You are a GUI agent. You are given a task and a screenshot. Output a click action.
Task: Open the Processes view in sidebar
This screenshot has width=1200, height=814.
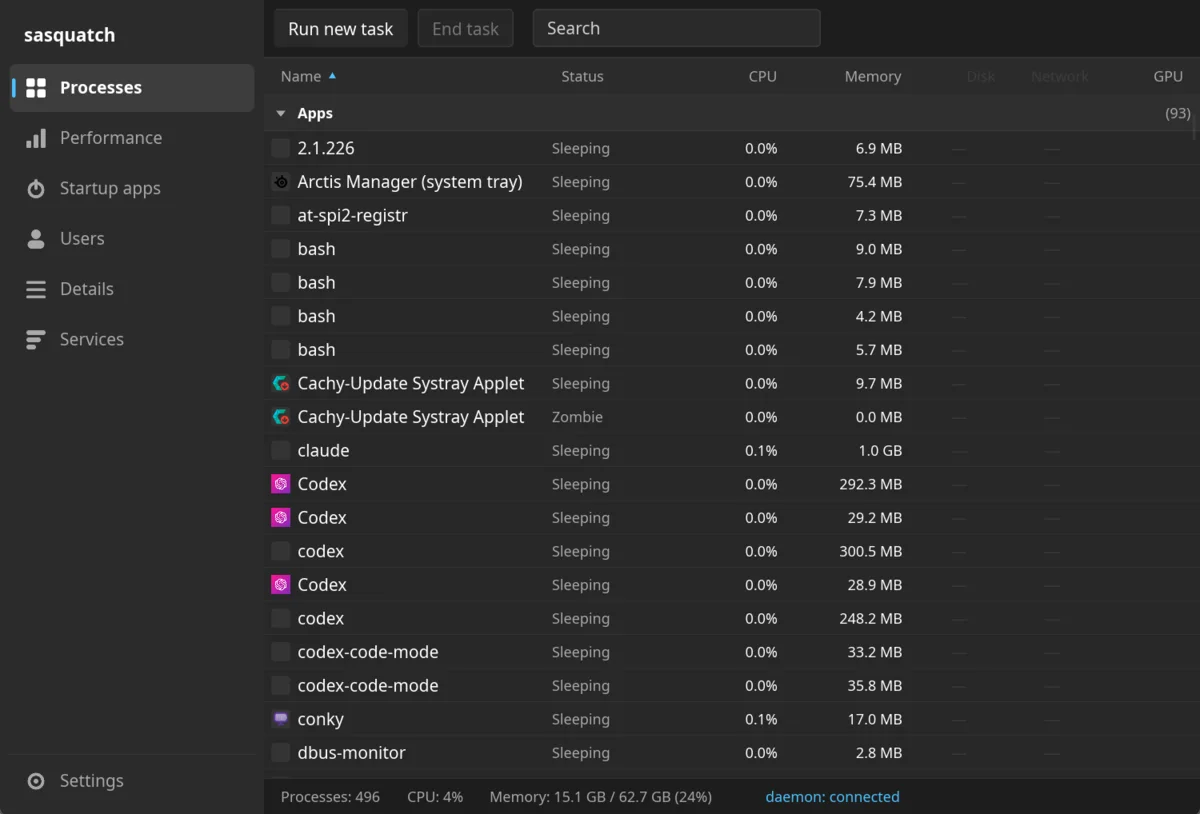(x=132, y=88)
